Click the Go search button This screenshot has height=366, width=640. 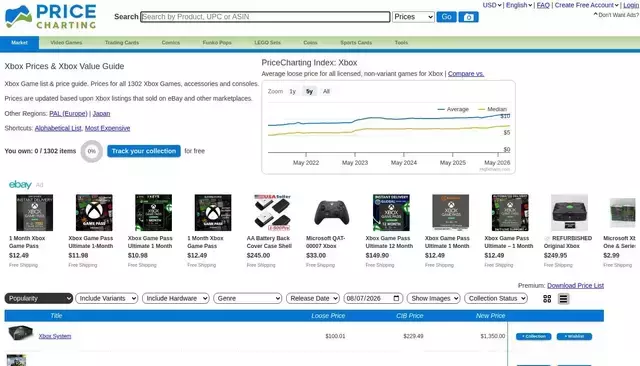pos(447,17)
